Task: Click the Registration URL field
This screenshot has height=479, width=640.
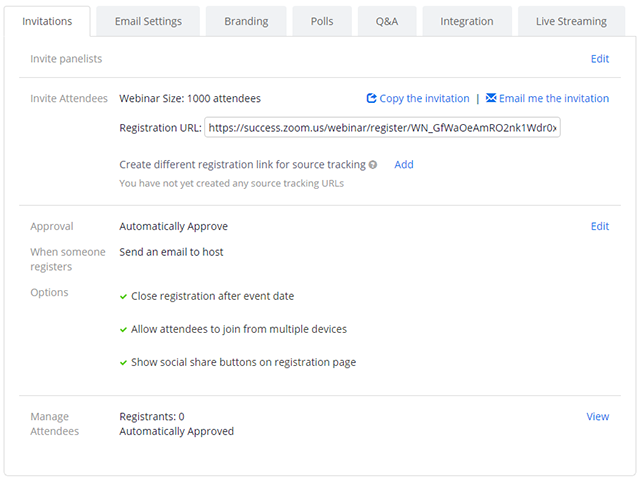Action: pyautogui.click(x=382, y=129)
